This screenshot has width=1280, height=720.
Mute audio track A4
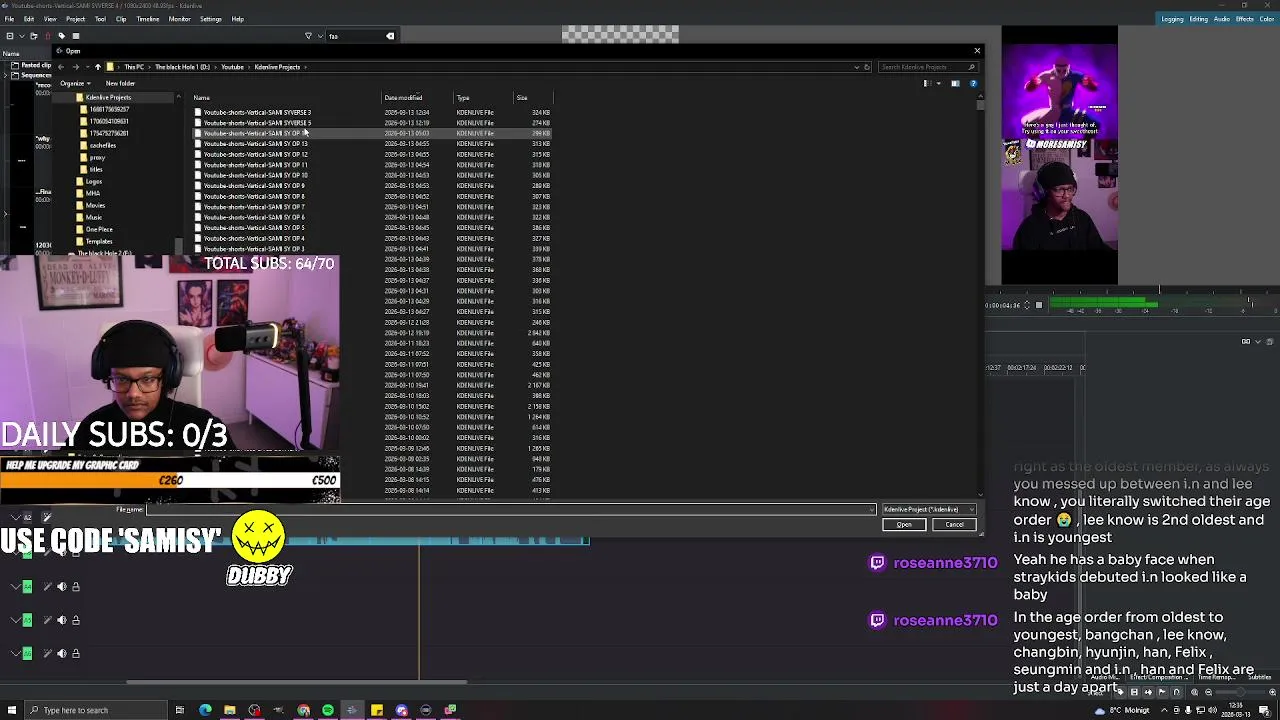click(61, 587)
